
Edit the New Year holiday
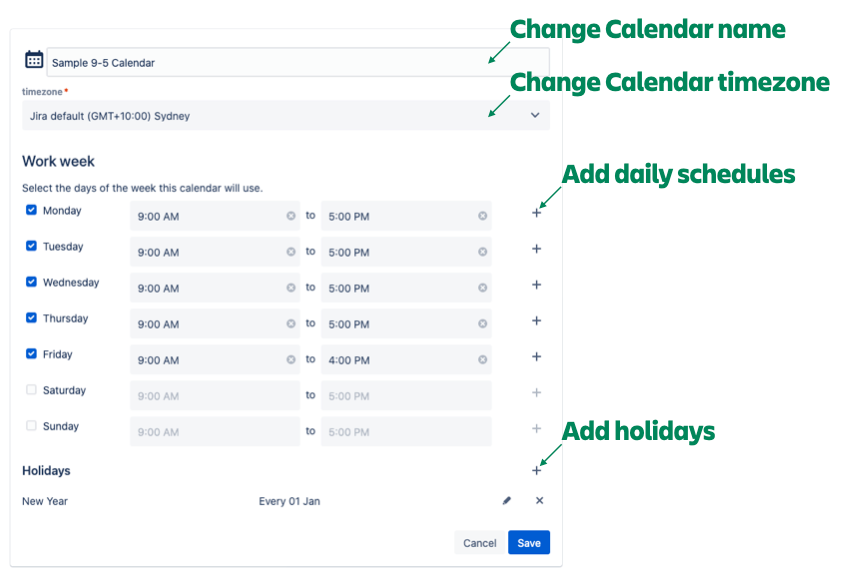point(507,501)
